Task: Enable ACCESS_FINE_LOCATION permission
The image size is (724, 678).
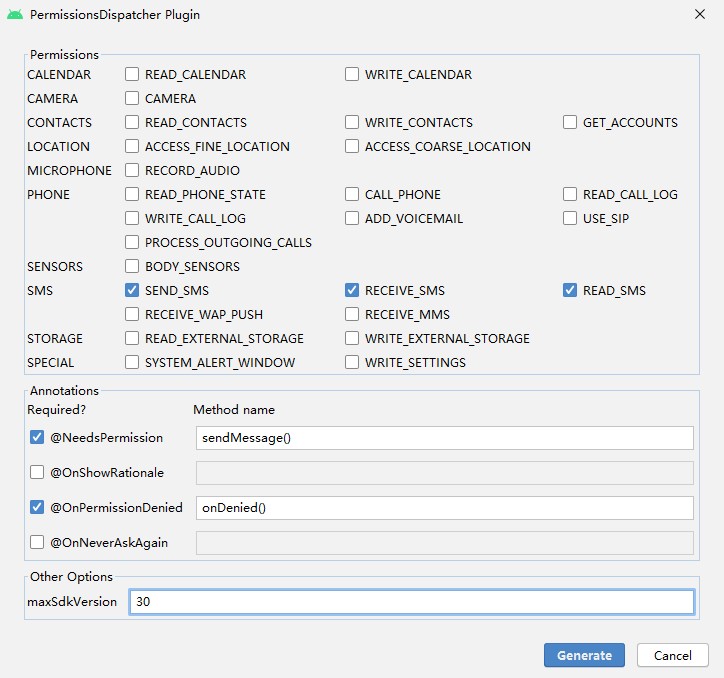Action: (x=132, y=147)
